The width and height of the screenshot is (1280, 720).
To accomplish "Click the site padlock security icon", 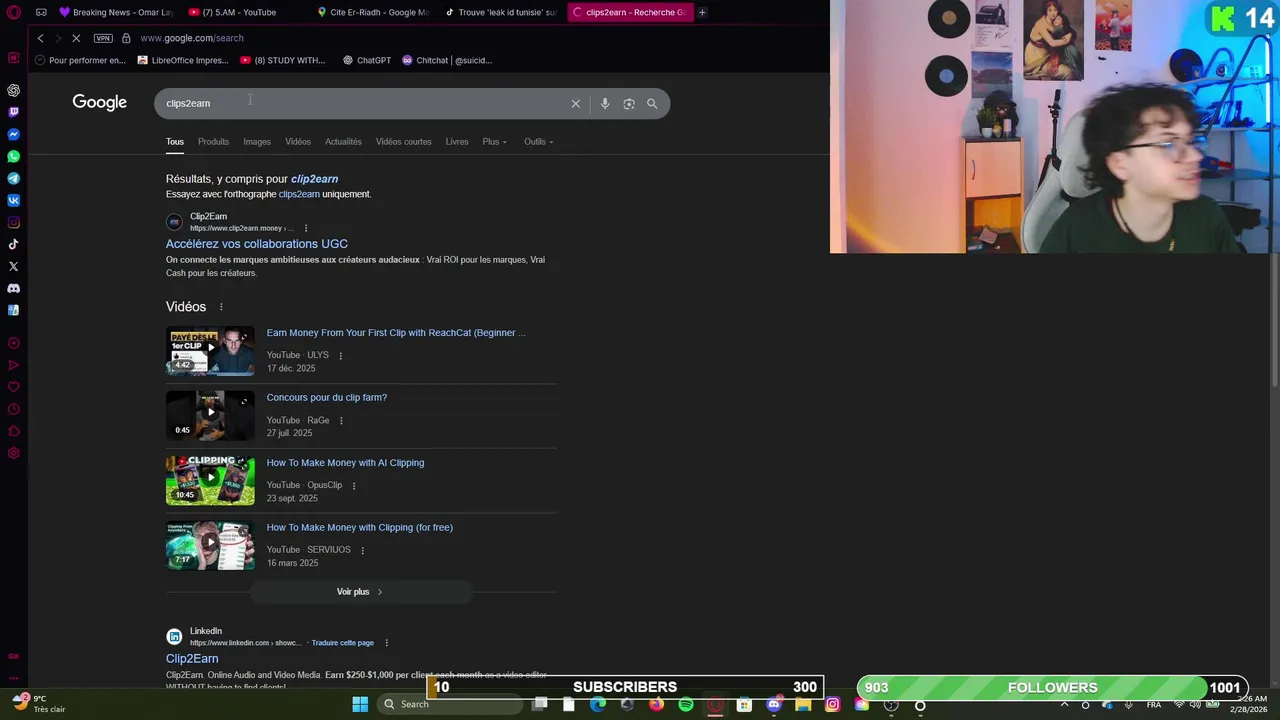I will coord(126,38).
